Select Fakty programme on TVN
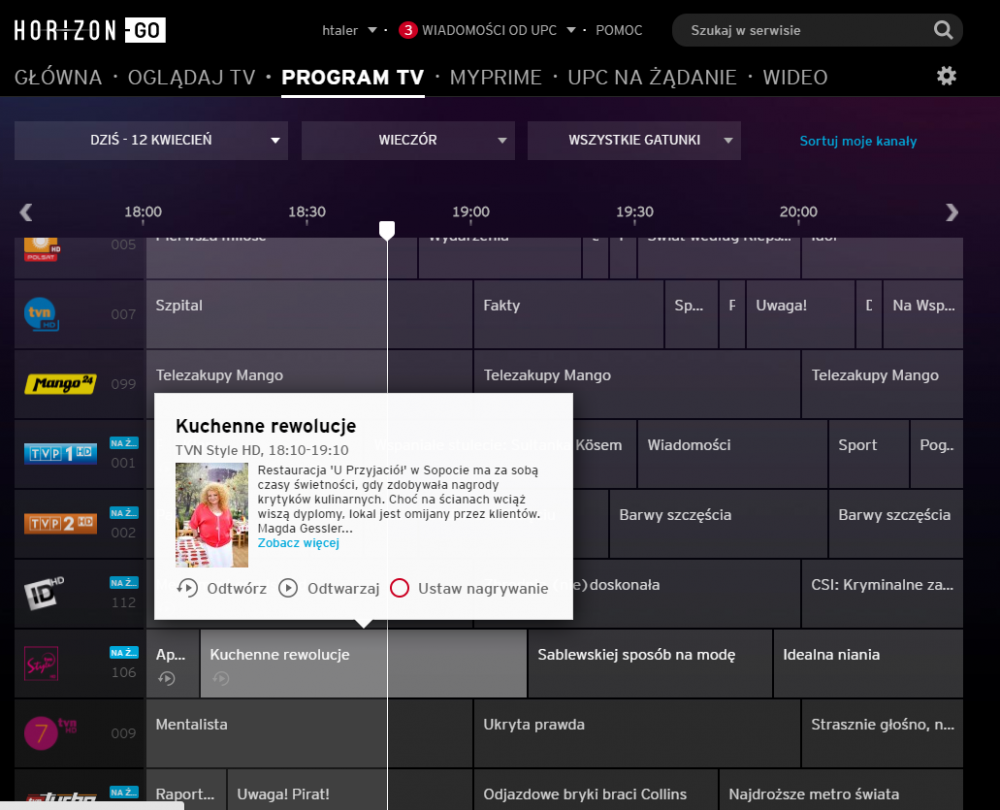The image size is (1000, 810). click(568, 314)
